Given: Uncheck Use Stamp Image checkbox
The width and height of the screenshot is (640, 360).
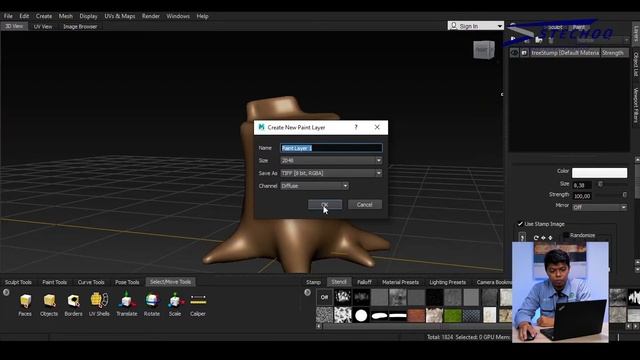Looking at the screenshot, I should pos(520,224).
